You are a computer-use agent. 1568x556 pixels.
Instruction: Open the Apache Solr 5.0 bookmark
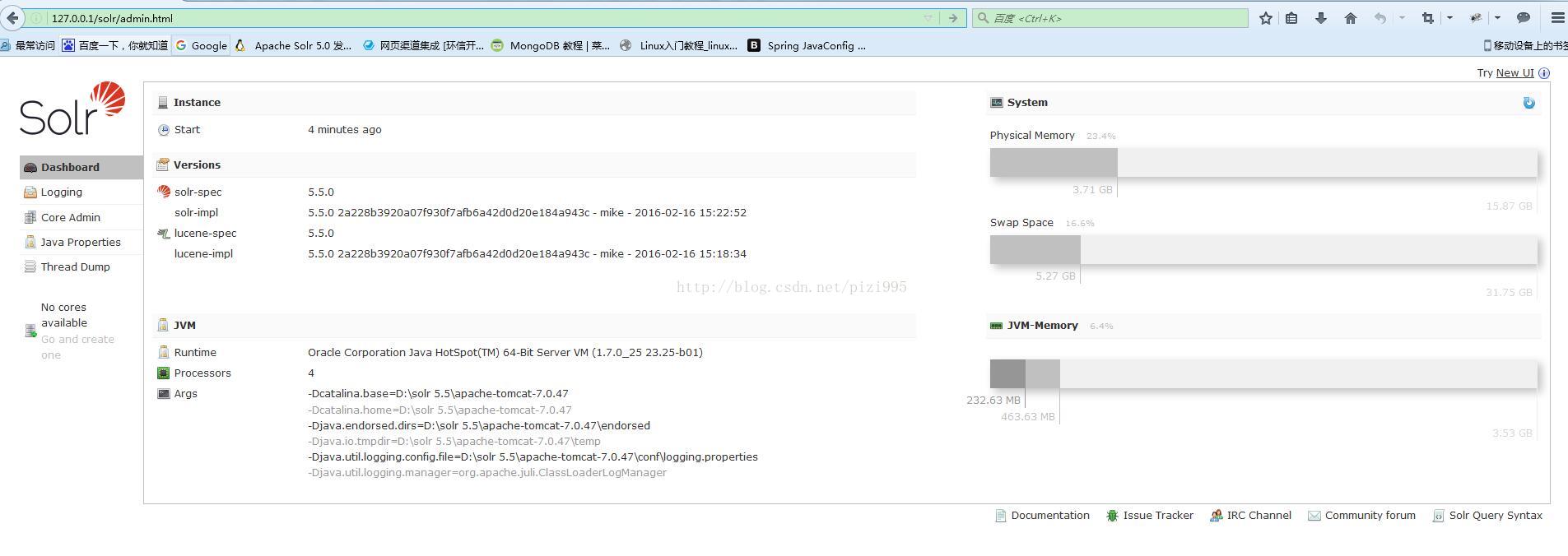pos(294,46)
